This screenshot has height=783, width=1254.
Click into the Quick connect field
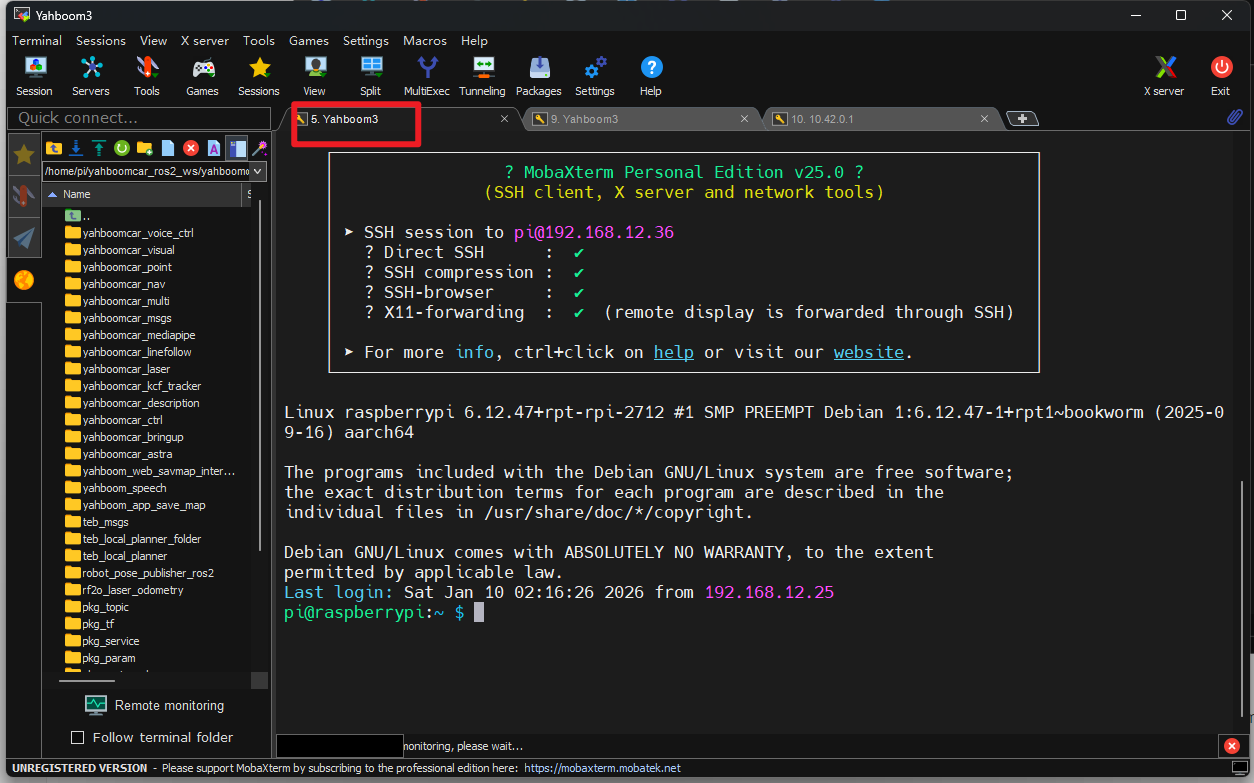click(138, 118)
